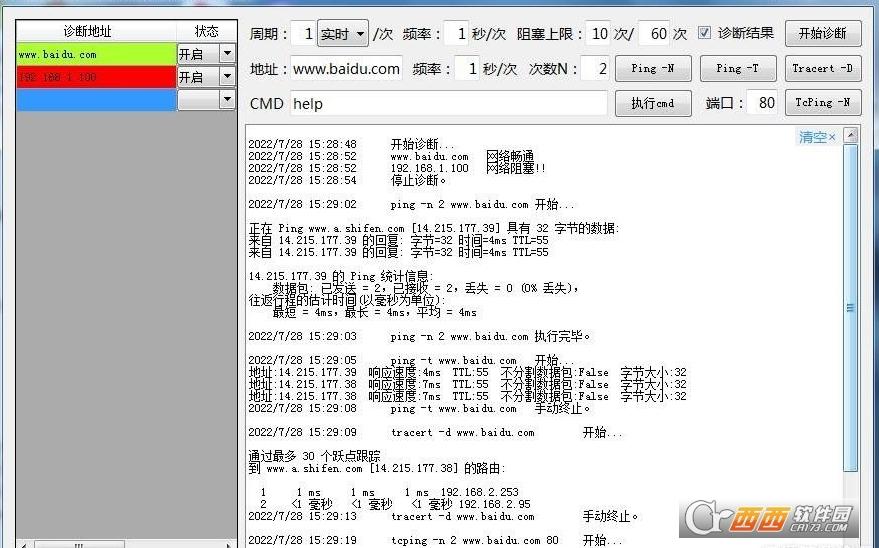
Task: Click the Ping -T button
Action: click(x=738, y=68)
